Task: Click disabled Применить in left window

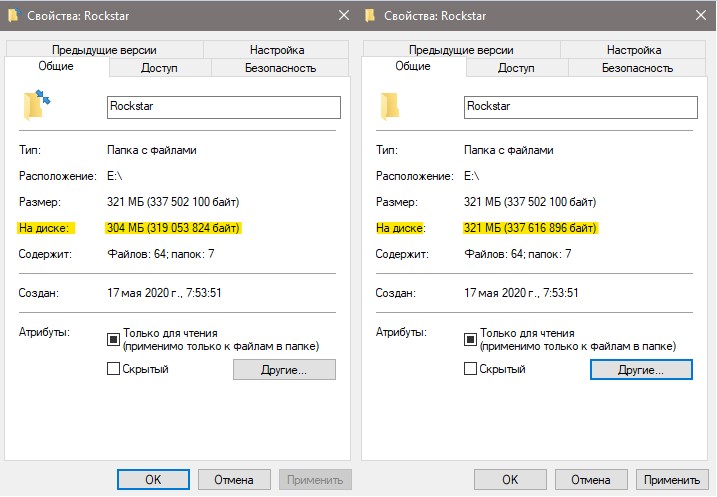Action: pyautogui.click(x=315, y=480)
